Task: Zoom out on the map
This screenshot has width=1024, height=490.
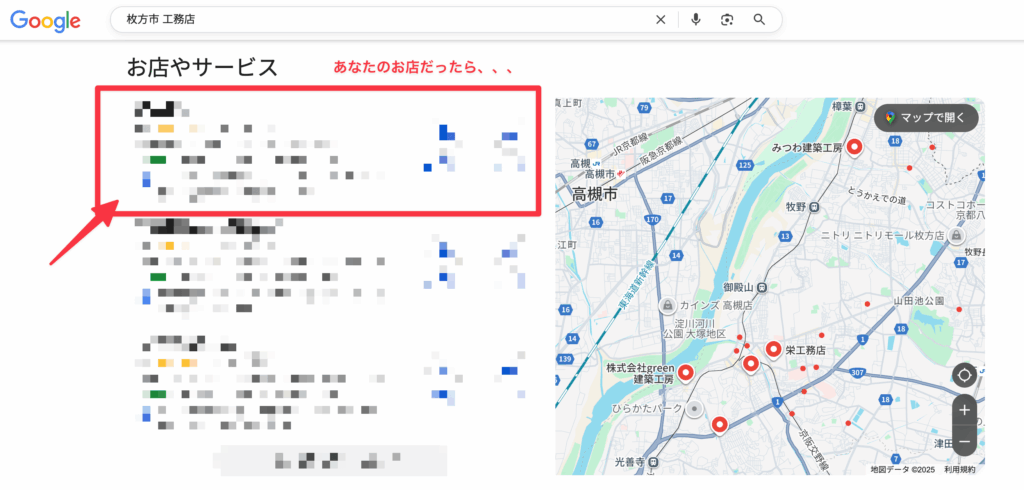Action: click(964, 440)
